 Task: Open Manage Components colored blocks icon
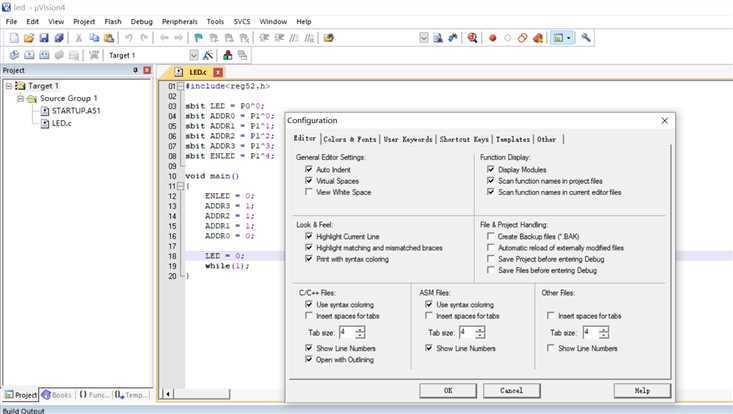click(x=228, y=55)
